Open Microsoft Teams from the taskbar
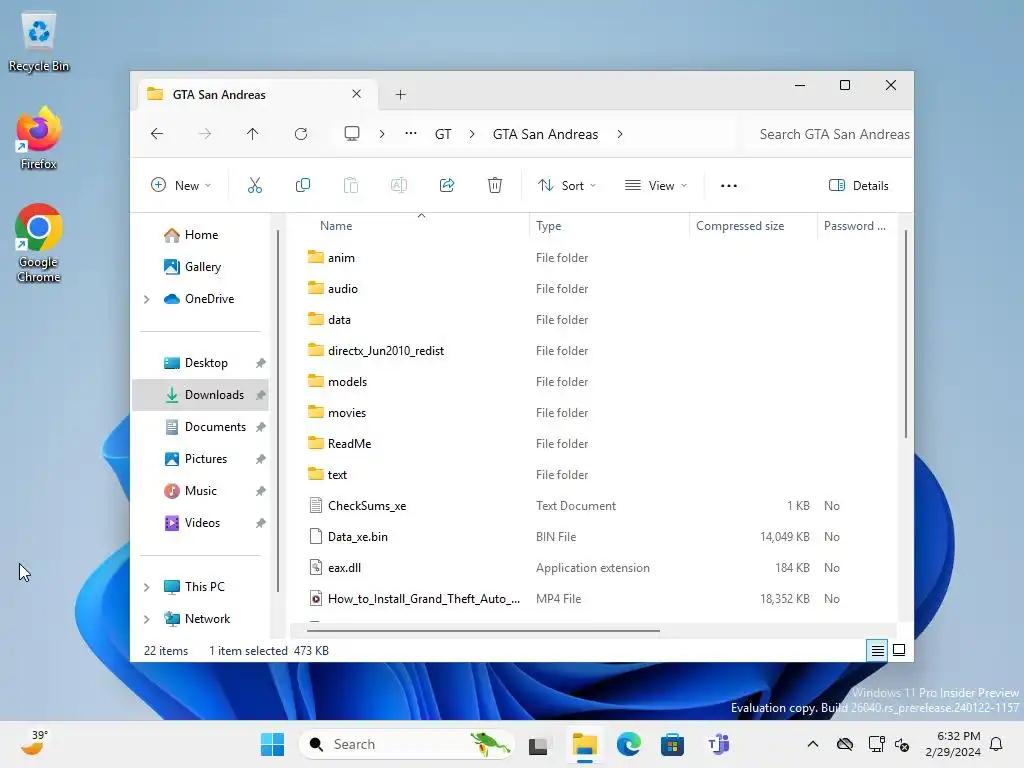The image size is (1024, 768). coord(718,744)
